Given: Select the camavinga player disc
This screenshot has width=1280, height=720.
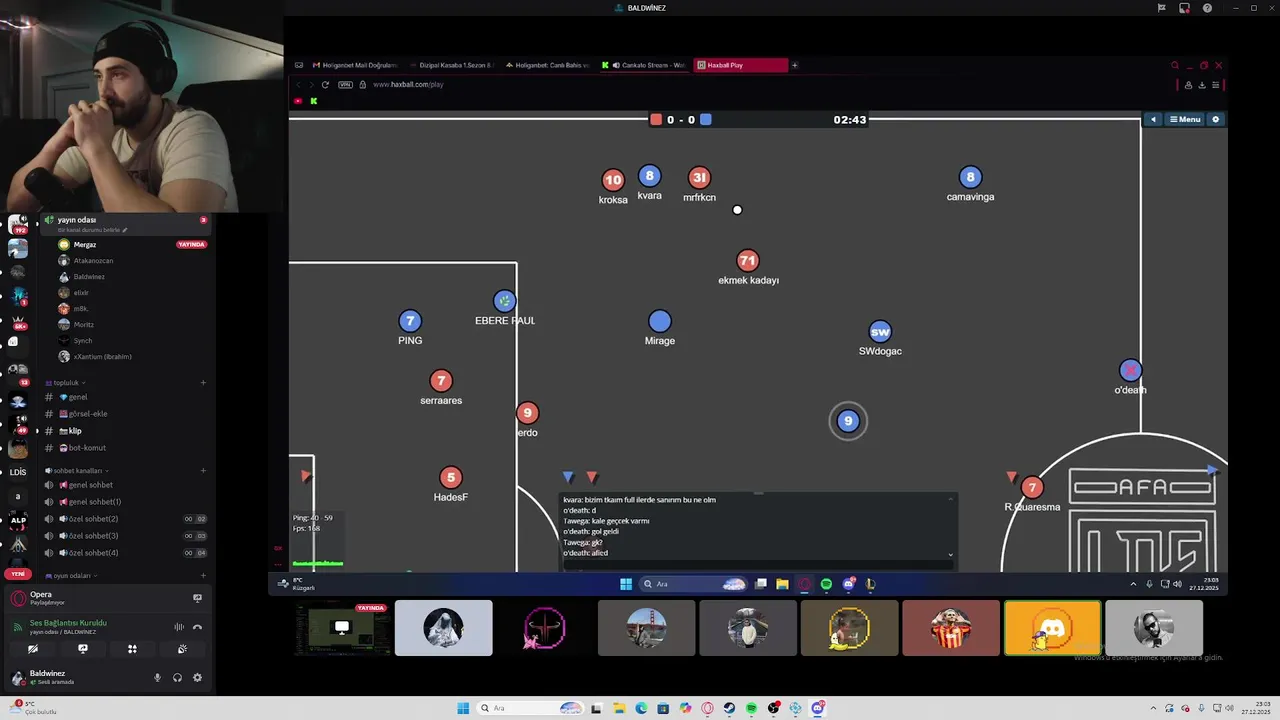Looking at the screenshot, I should tap(969, 177).
